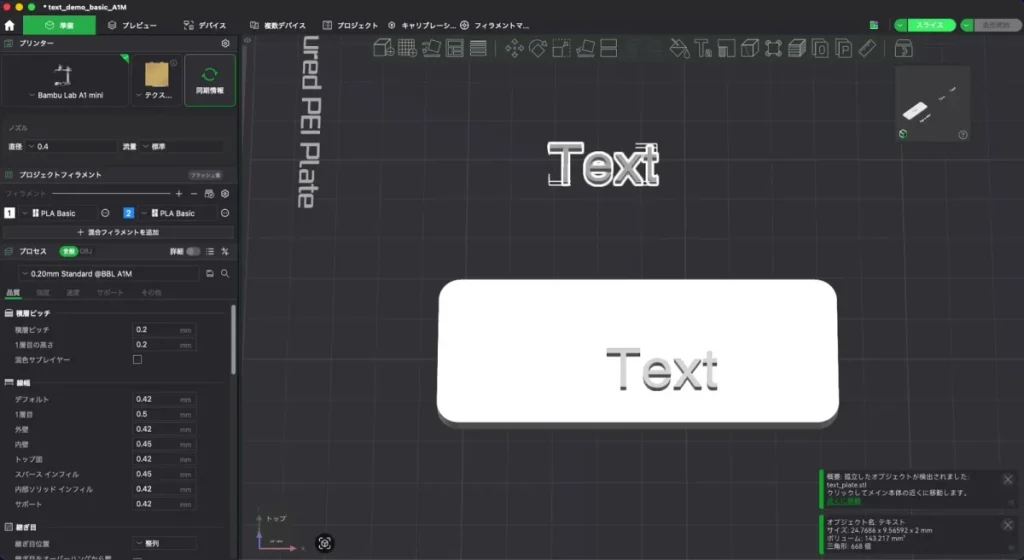1024x560 pixels.
Task: Click the green スライス button
Action: coord(930,25)
